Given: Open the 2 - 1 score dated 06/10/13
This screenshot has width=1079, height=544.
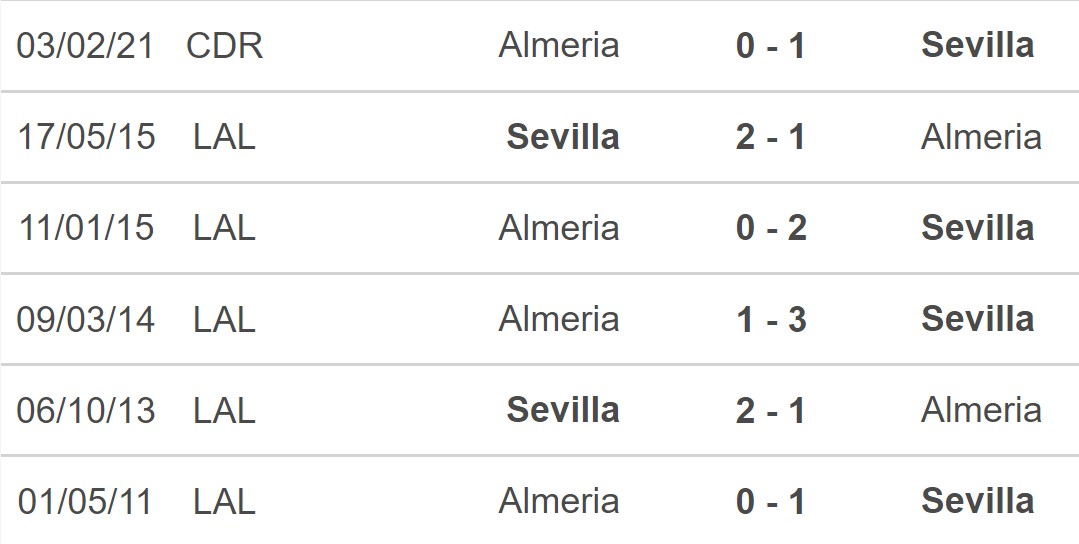Looking at the screenshot, I should 770,410.
